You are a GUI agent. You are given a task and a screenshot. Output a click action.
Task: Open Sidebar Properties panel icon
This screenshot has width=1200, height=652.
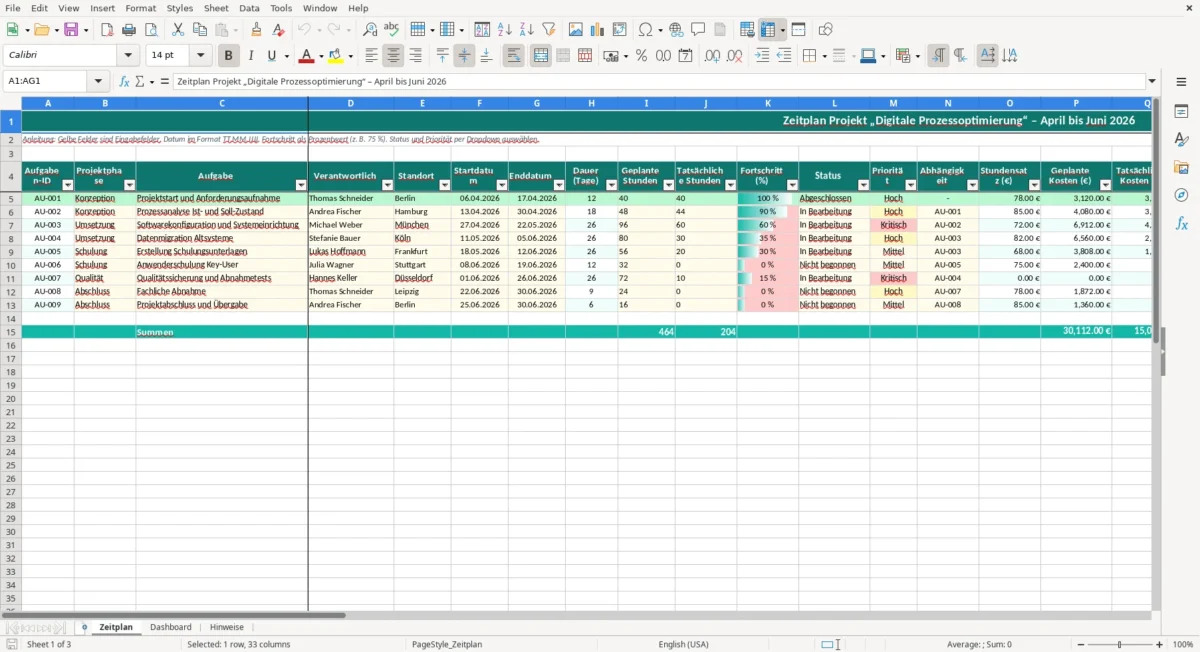coord(1181,111)
